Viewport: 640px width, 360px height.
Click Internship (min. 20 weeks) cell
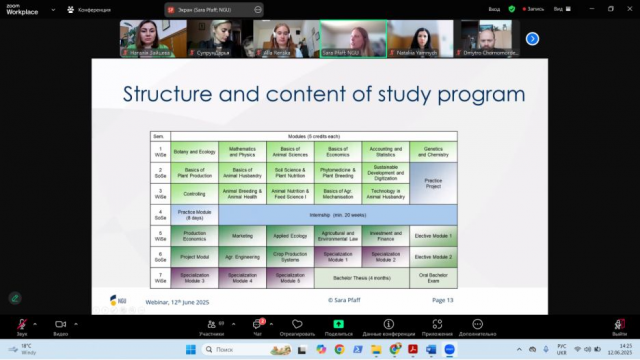point(338,215)
